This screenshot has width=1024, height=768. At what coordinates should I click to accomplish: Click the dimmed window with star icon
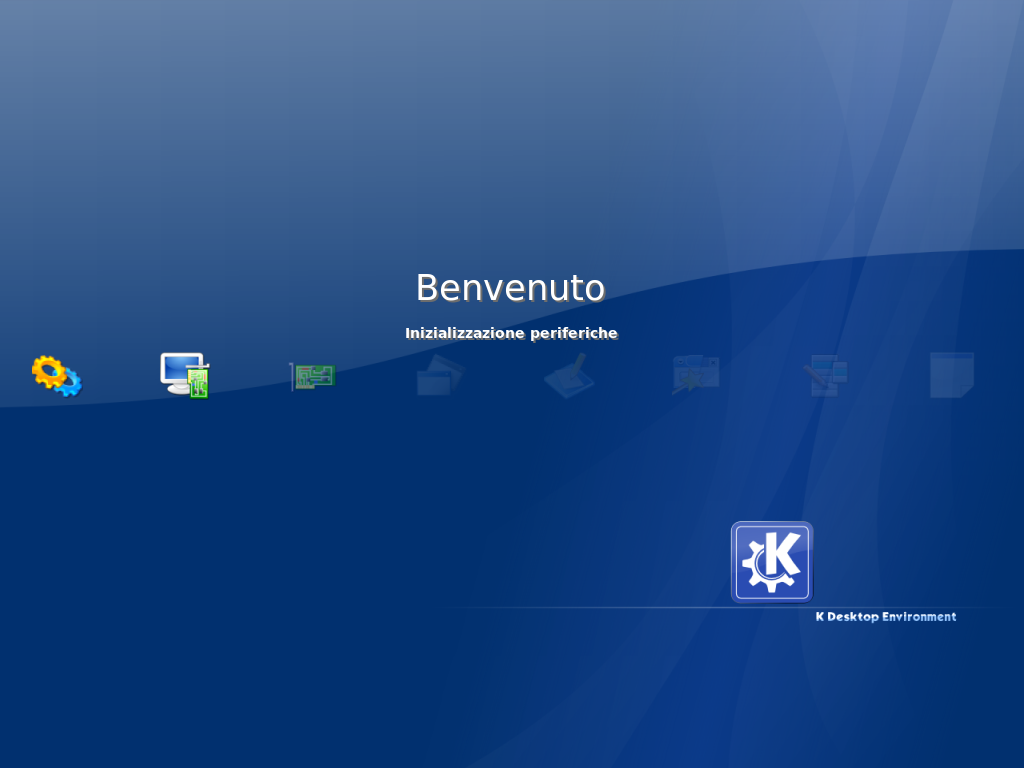click(696, 375)
